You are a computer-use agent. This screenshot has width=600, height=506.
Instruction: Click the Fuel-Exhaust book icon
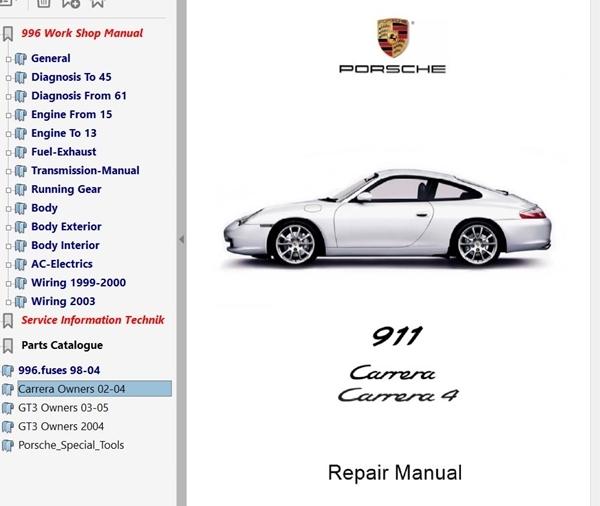[x=21, y=152]
